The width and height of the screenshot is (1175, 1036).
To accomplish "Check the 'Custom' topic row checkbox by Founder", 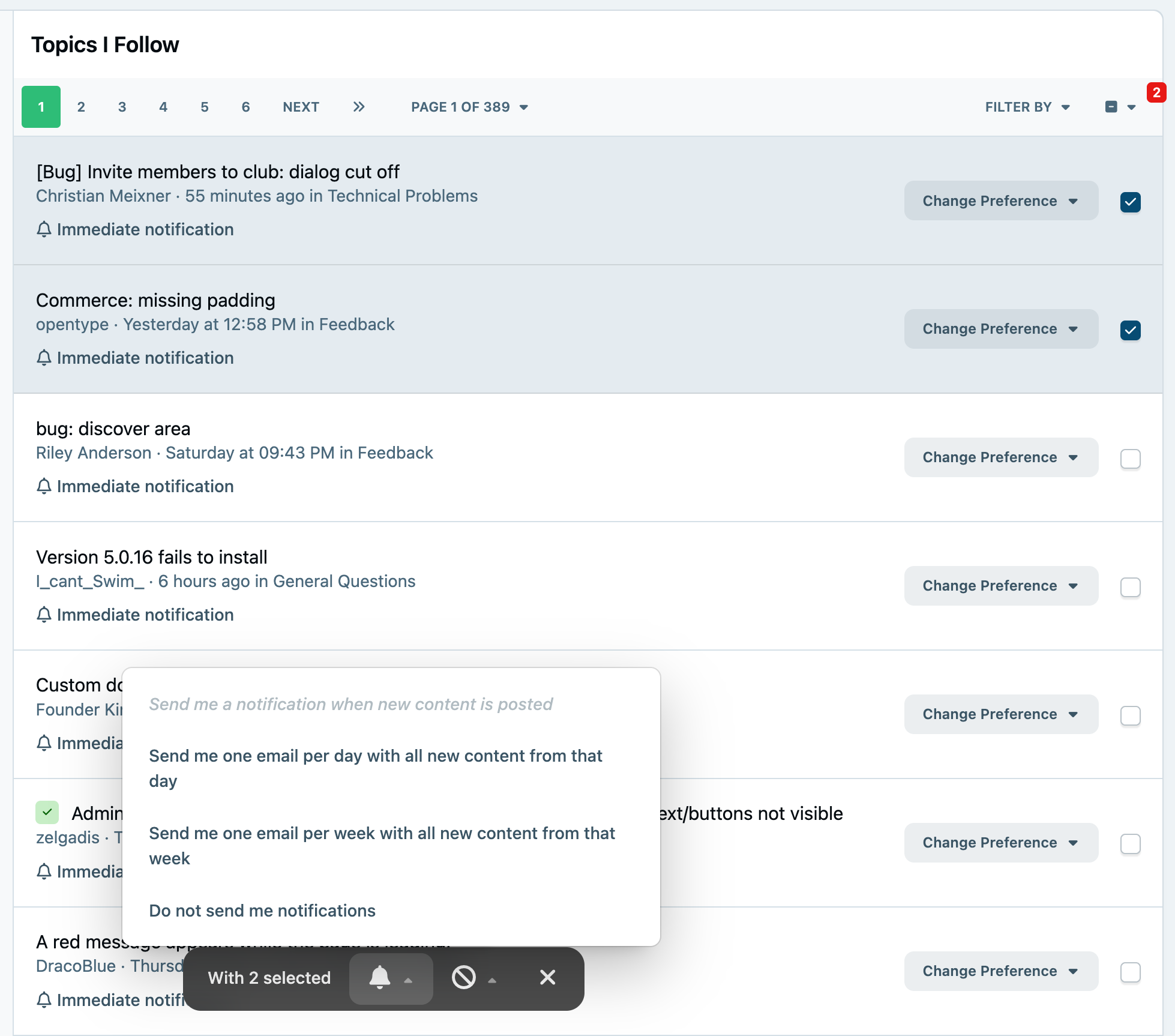I will pyautogui.click(x=1131, y=715).
